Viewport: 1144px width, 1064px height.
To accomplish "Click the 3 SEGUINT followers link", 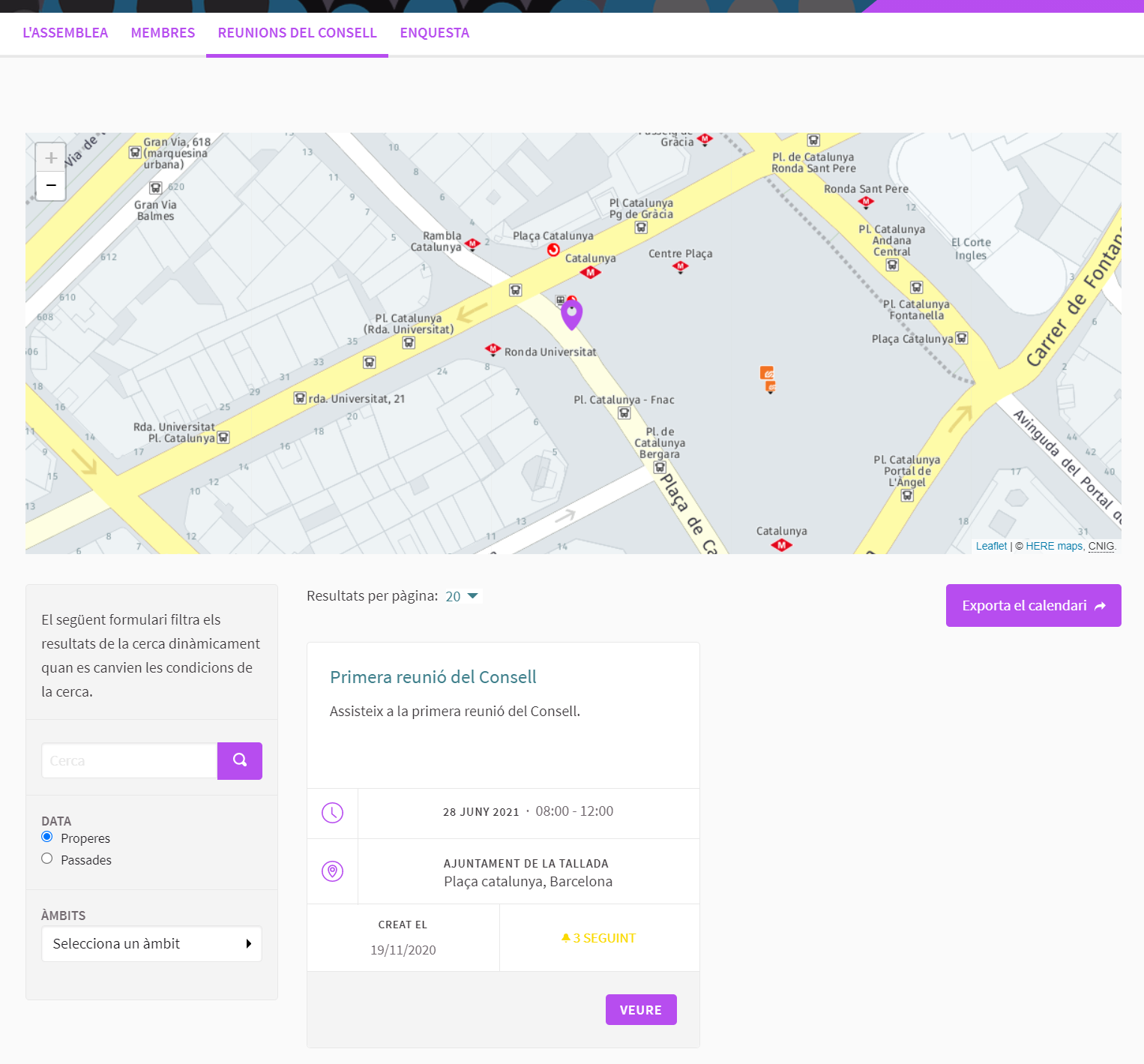I will point(599,938).
